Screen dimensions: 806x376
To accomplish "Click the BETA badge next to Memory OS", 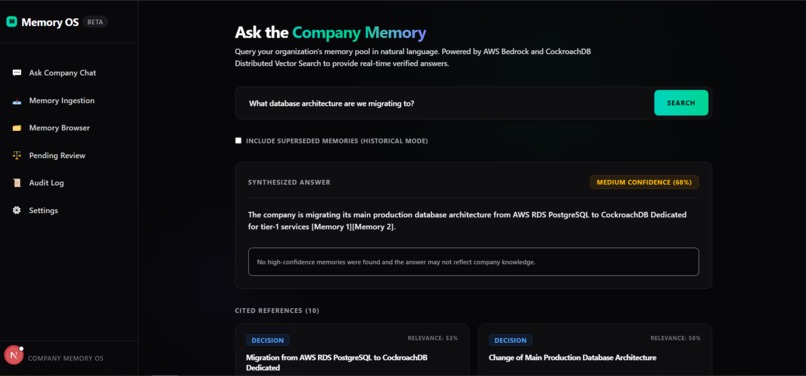I will point(95,22).
